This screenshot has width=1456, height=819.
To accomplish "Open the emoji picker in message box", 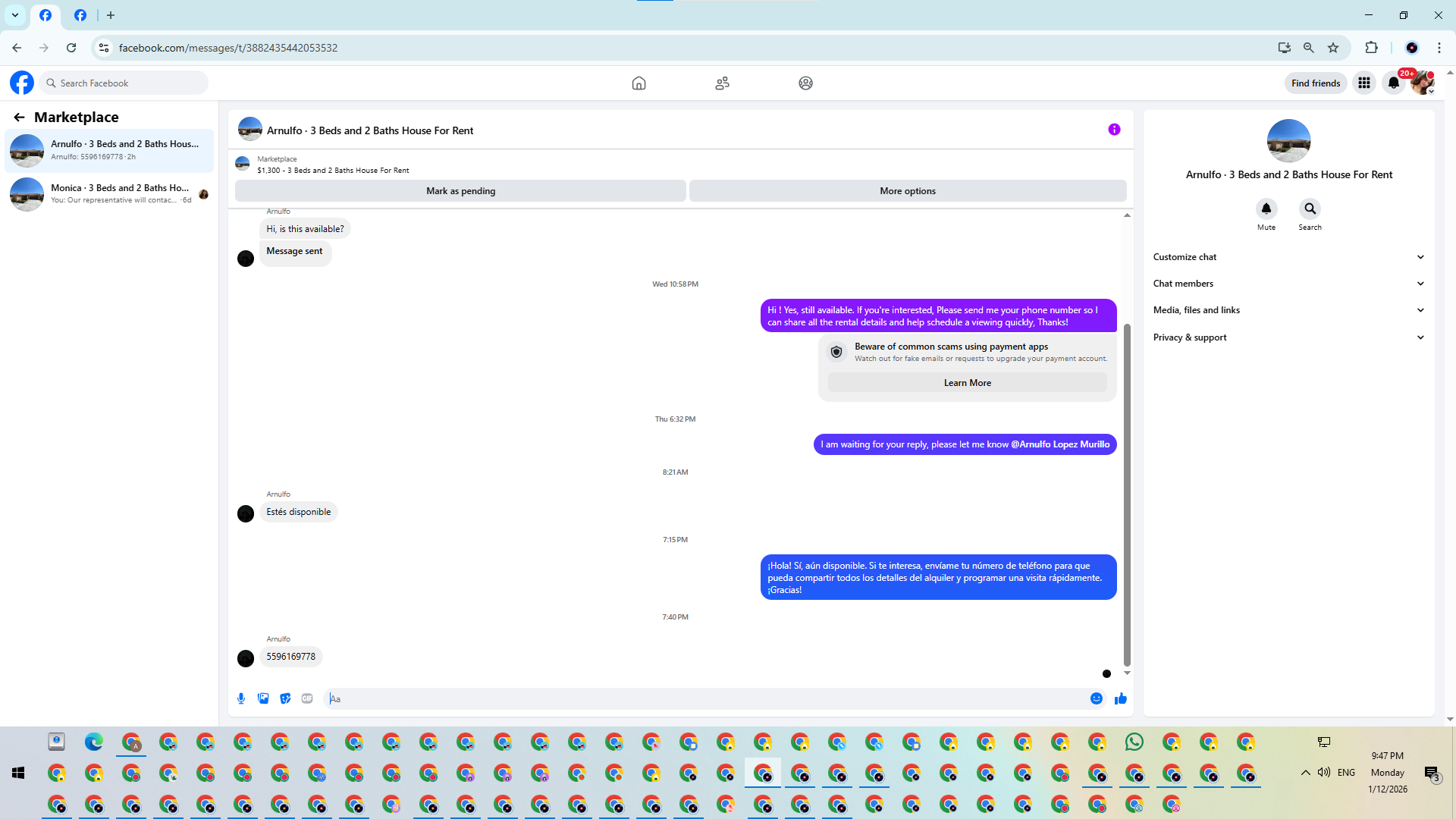I will point(1097,698).
